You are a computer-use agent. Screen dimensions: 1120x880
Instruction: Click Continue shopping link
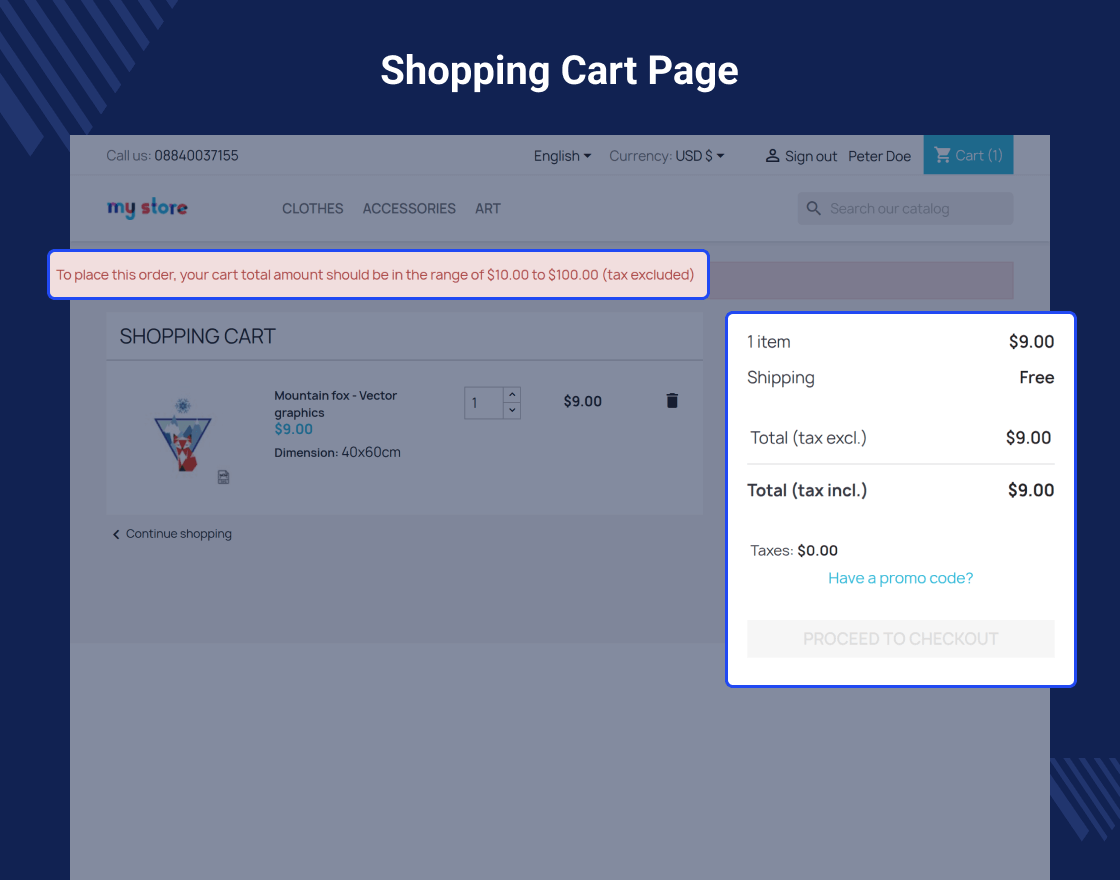tap(172, 534)
